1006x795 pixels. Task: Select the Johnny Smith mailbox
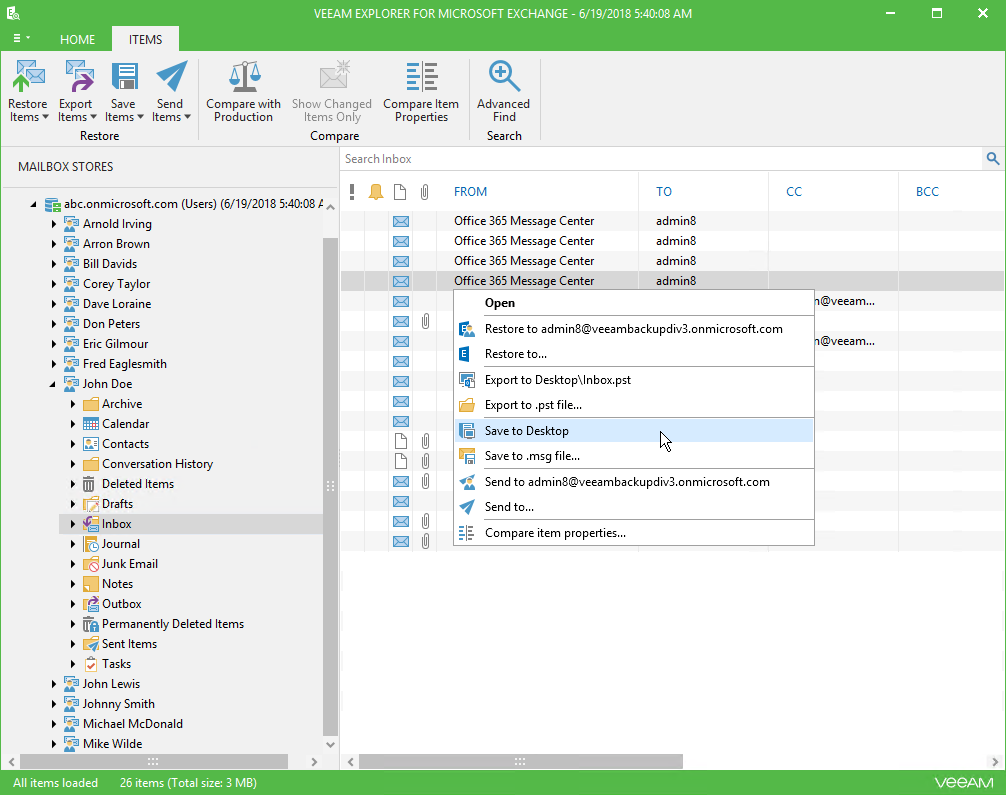[119, 704]
